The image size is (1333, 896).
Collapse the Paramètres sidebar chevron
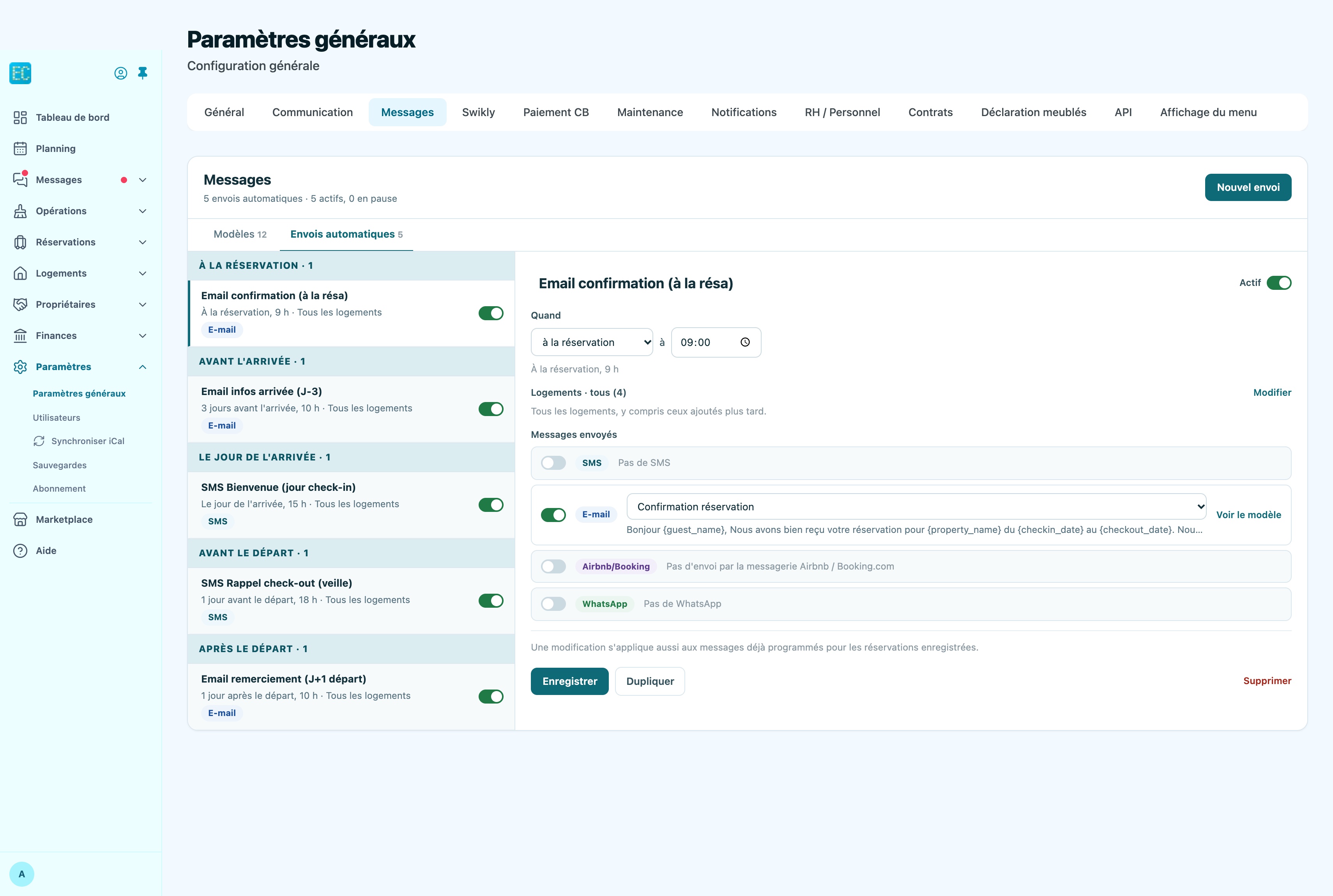click(x=143, y=367)
